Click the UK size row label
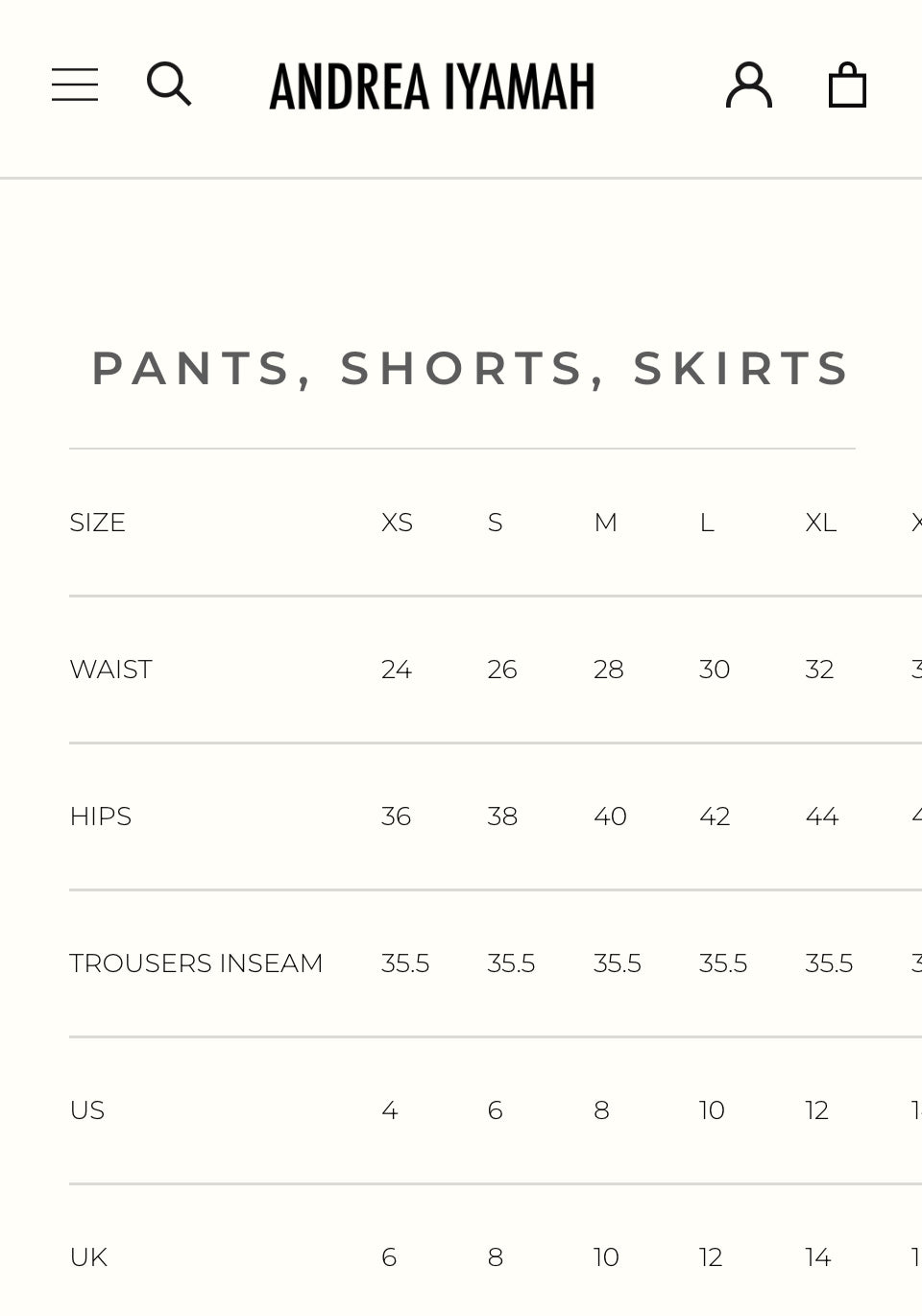The height and width of the screenshot is (1316, 922). (88, 1257)
